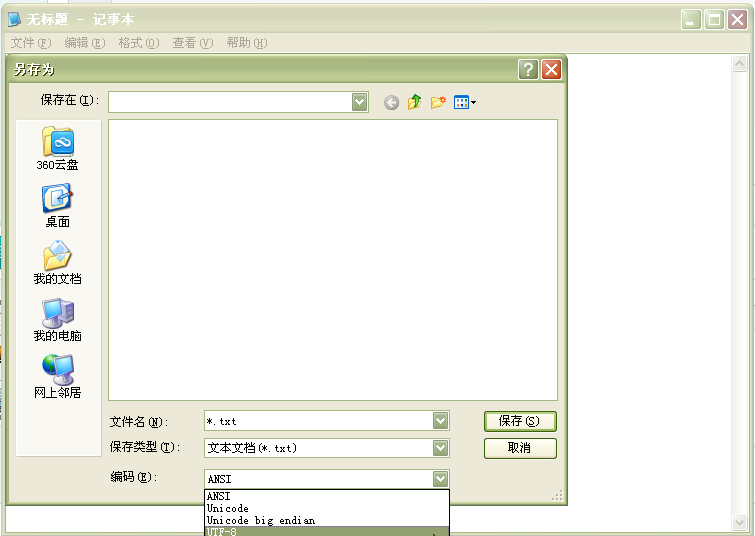Screen dimensions: 755x536
Task: Maximize the Notepad window
Action: [x=714, y=20]
